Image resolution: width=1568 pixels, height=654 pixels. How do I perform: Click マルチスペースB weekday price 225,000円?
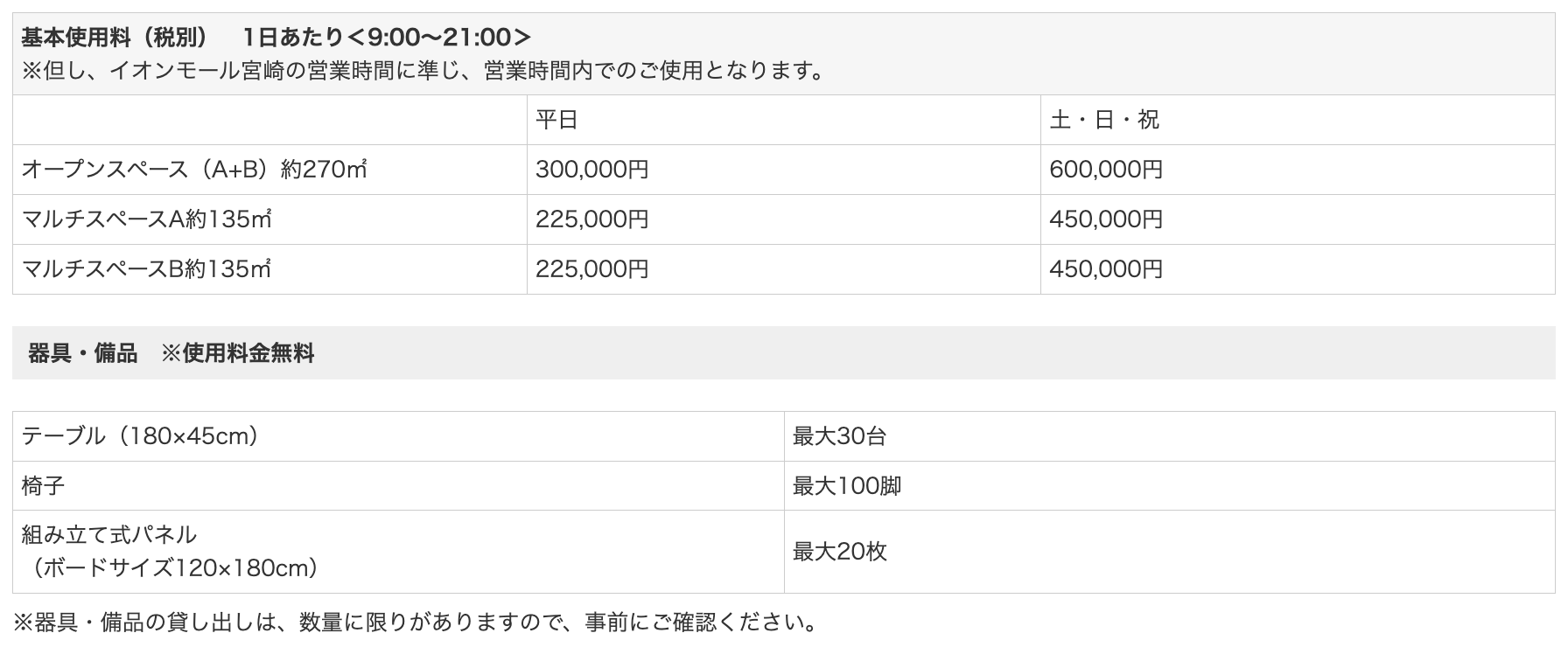[x=592, y=268]
